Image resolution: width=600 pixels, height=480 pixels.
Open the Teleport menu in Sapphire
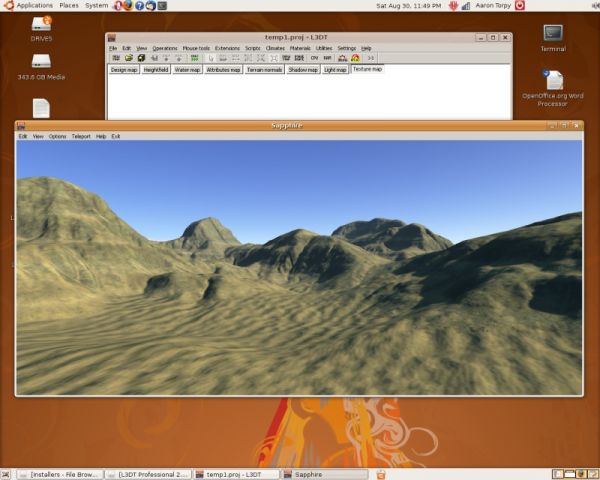[x=81, y=136]
